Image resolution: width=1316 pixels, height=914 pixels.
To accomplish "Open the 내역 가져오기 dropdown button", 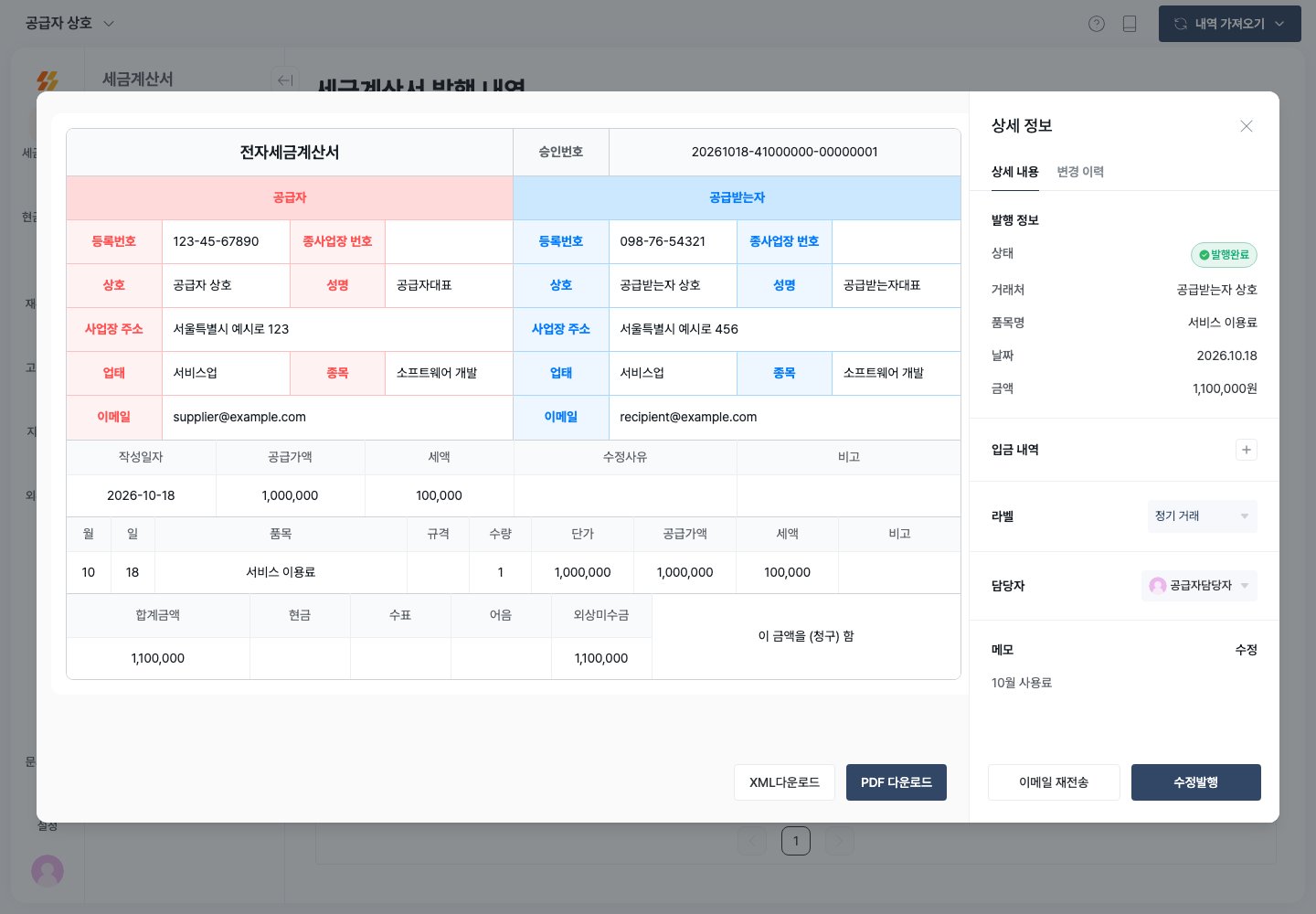I will click(1229, 24).
